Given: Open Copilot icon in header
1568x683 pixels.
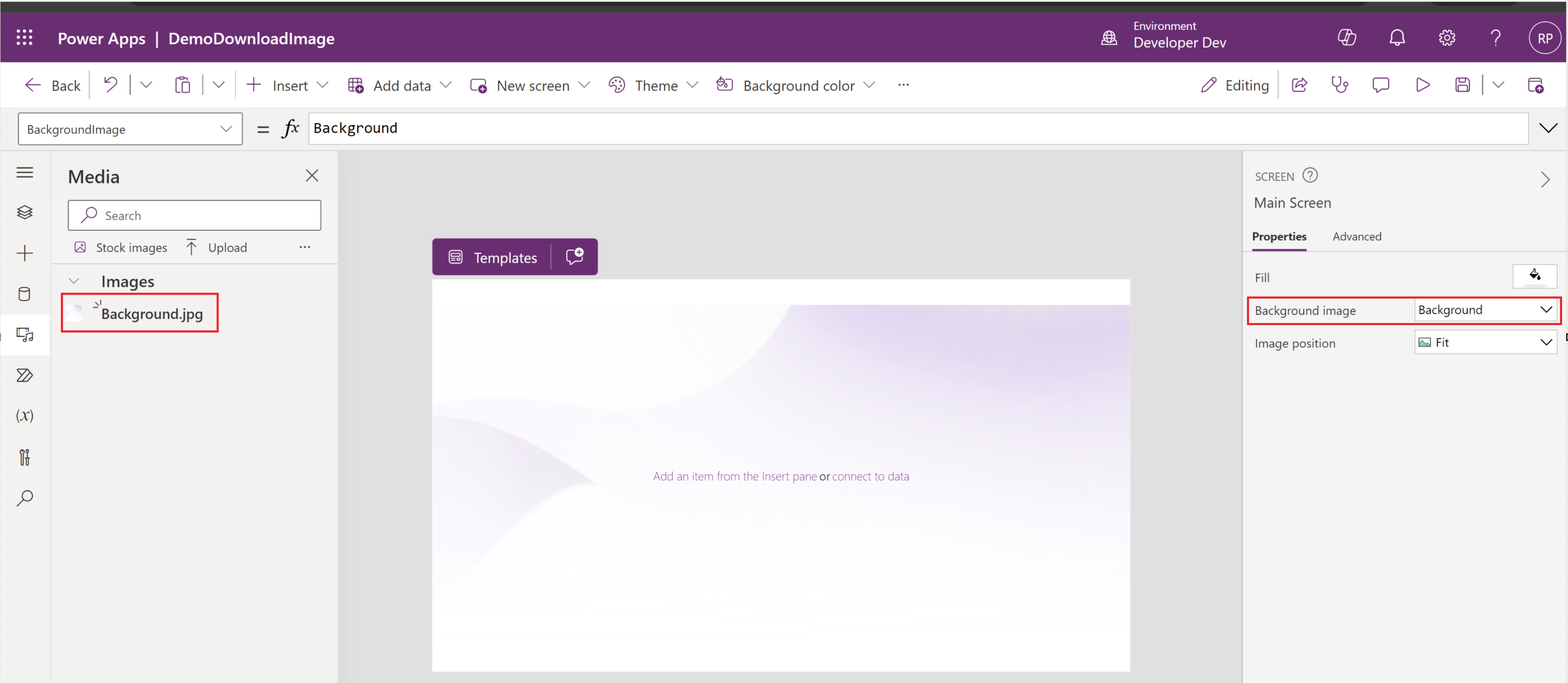Looking at the screenshot, I should 1346,38.
